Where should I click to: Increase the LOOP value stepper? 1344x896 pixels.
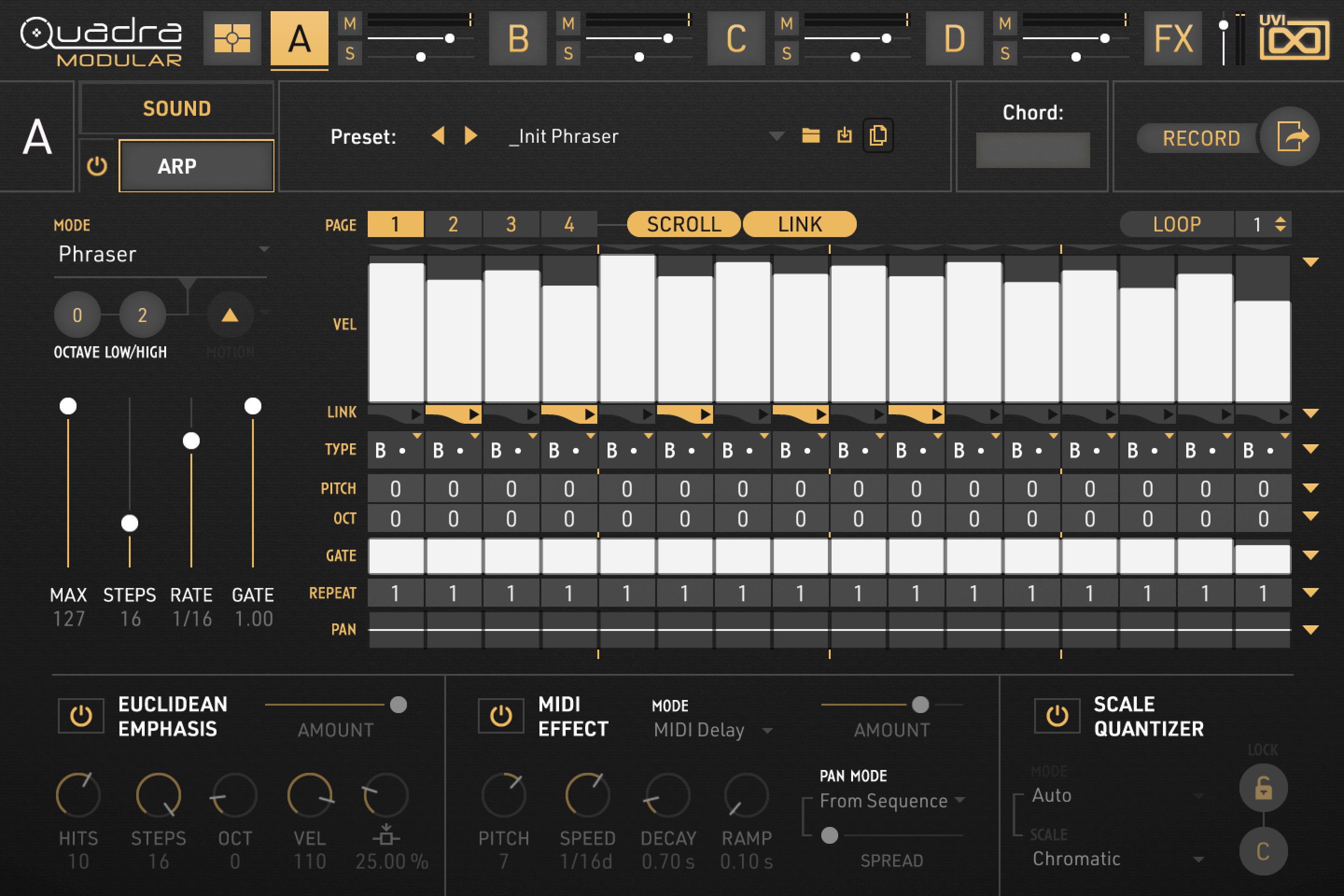(x=1281, y=219)
